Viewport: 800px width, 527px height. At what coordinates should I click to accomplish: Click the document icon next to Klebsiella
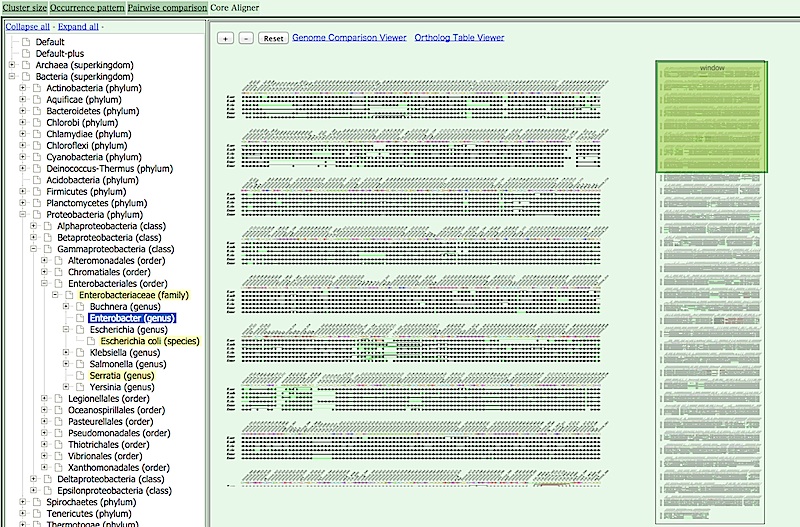[x=80, y=352]
